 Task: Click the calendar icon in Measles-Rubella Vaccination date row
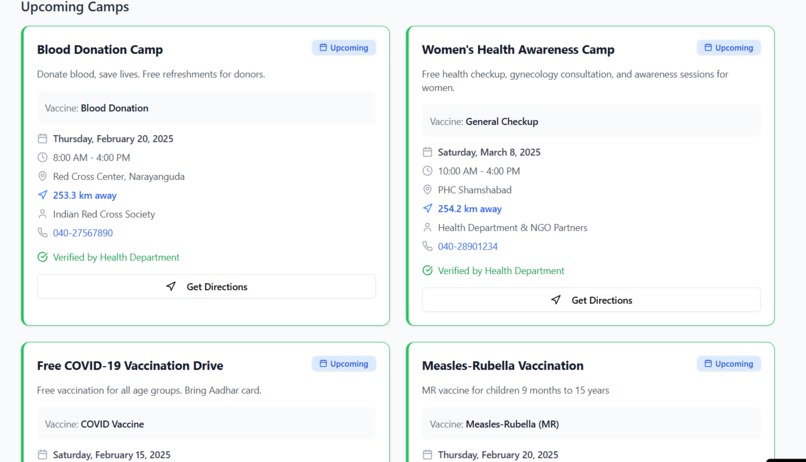point(427,455)
